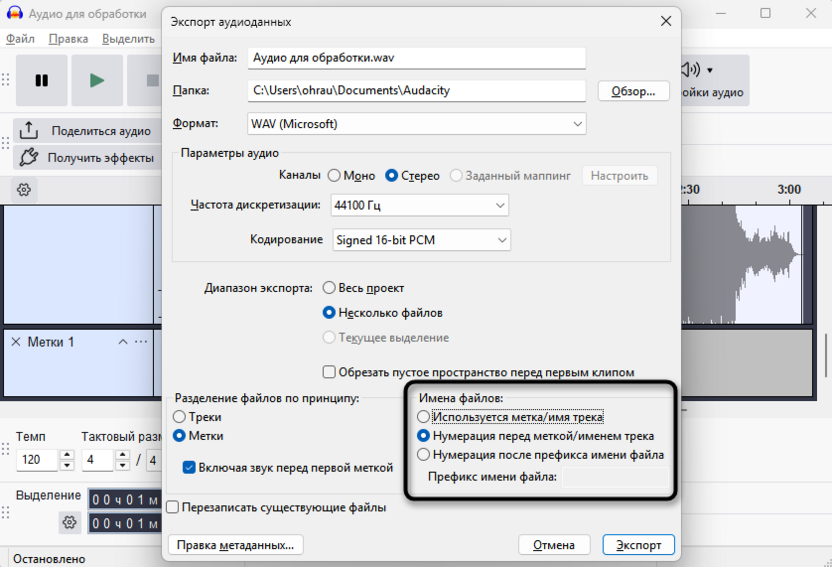Uncheck Включая звук перед первой меткой
This screenshot has width=832, height=567.
point(189,468)
